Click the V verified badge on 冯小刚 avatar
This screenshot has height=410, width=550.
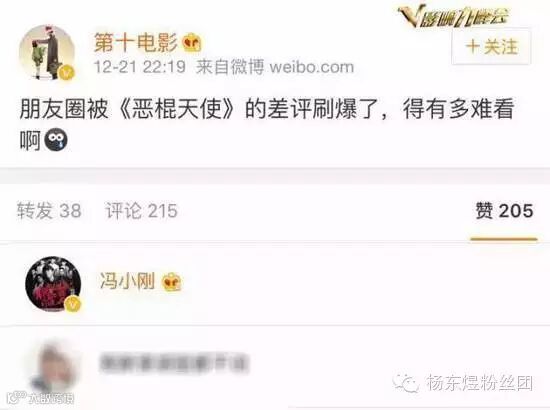tap(73, 304)
